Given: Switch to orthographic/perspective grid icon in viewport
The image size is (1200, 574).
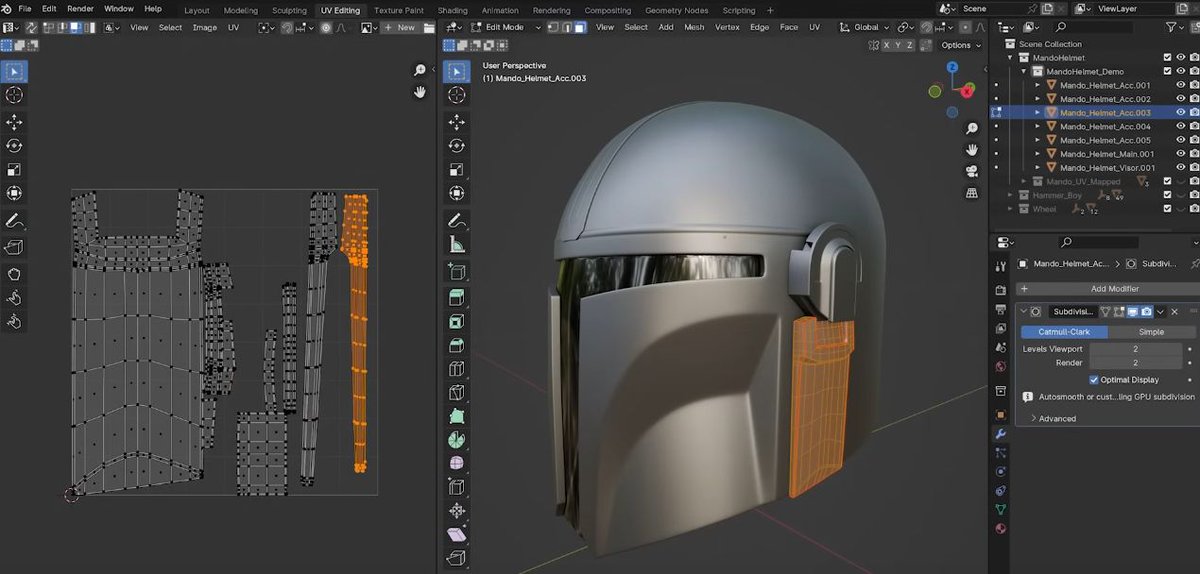Looking at the screenshot, I should (972, 192).
